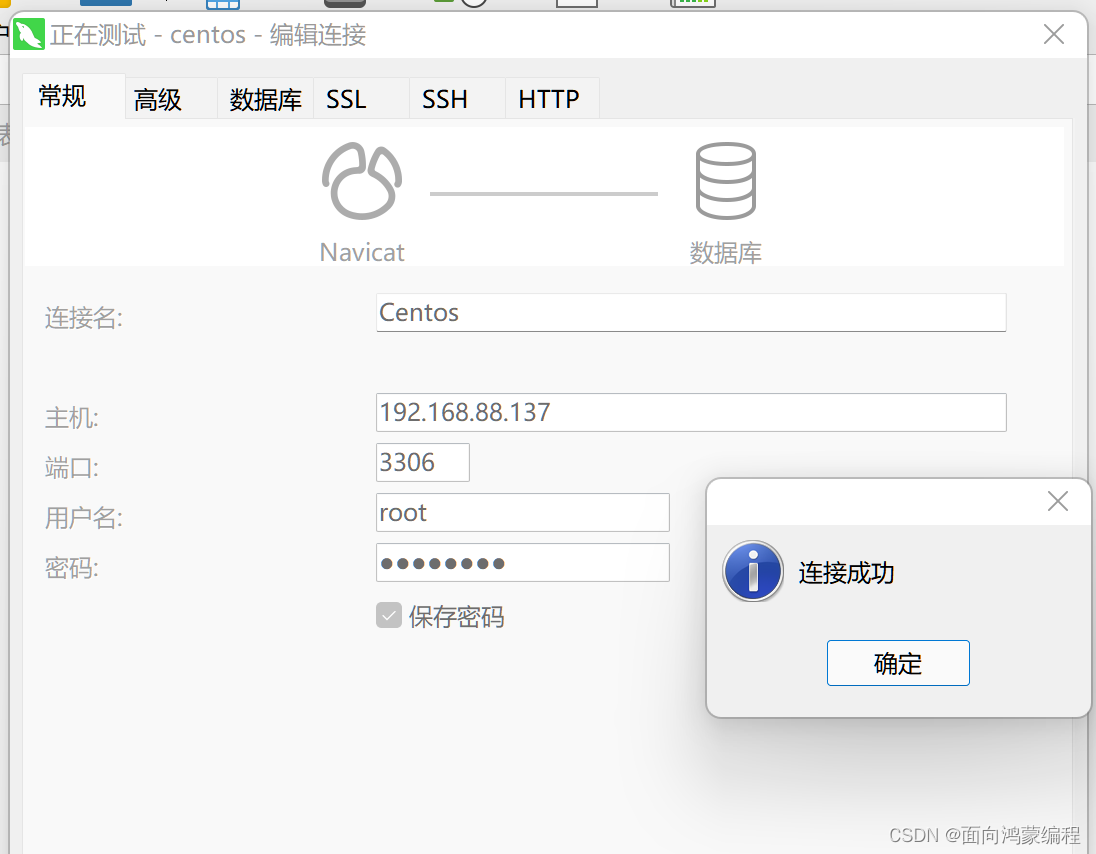Switch to the 常规 tab
The image size is (1096, 854).
(73, 96)
